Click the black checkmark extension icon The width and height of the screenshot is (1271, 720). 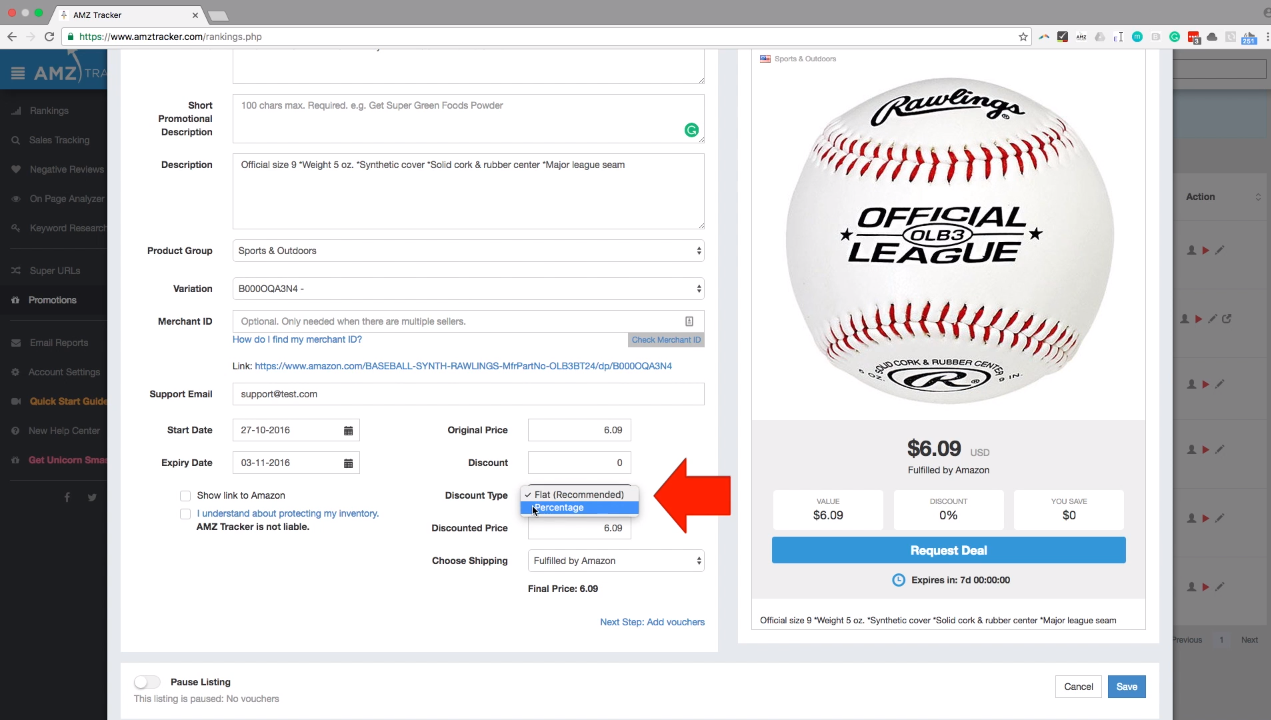click(1062, 37)
